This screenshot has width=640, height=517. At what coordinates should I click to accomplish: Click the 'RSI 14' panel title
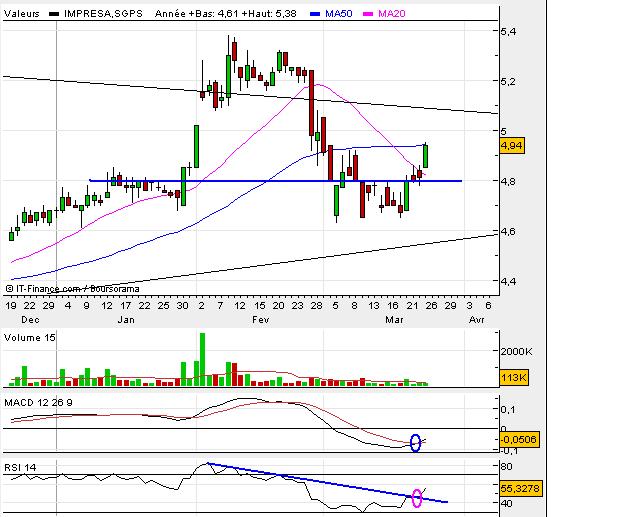(x=20, y=468)
